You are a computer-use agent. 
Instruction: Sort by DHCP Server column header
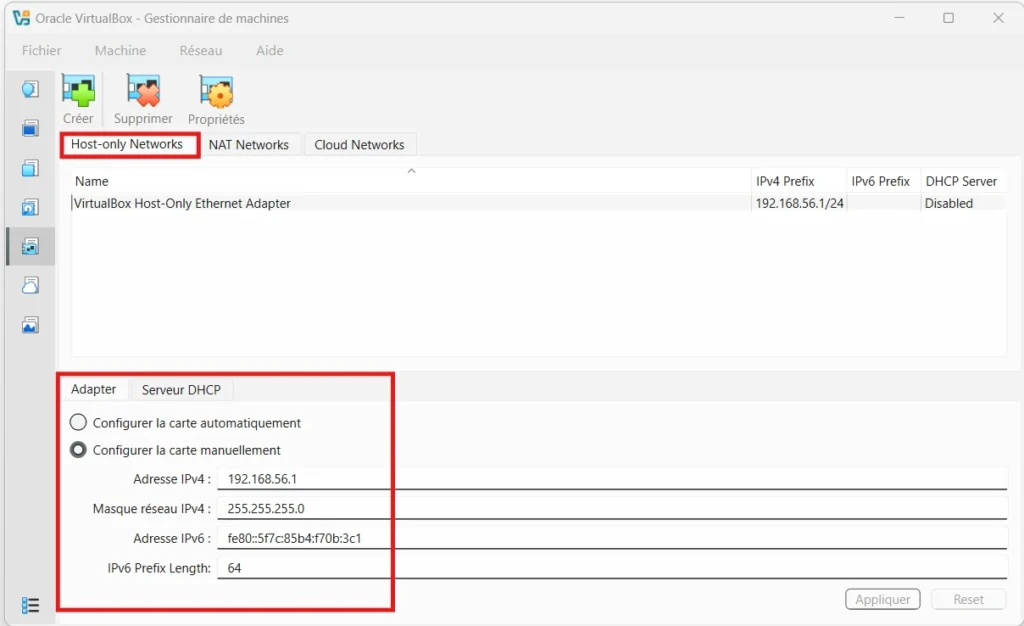coord(963,181)
